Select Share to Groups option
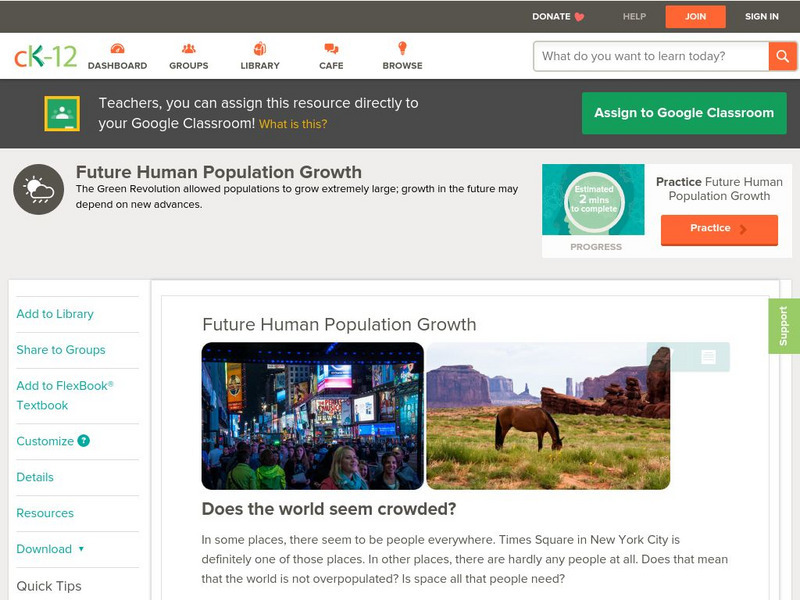The image size is (800, 600). 61,350
